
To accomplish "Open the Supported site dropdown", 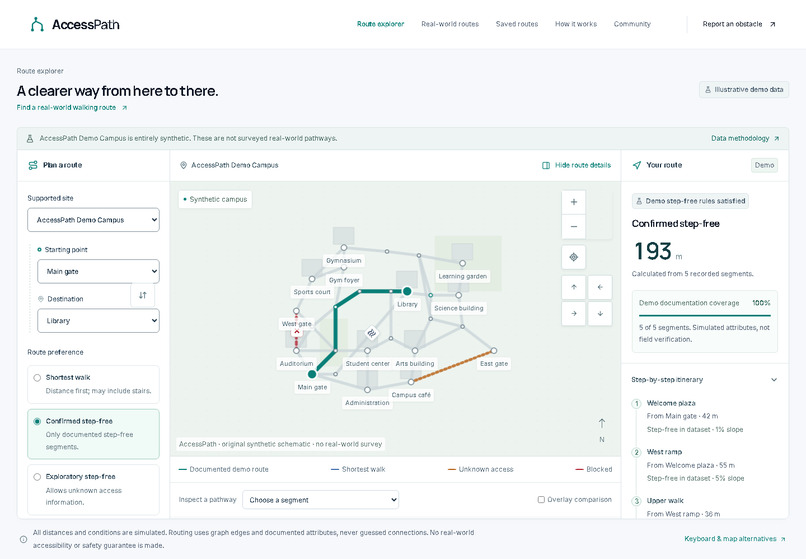I will [x=93, y=220].
